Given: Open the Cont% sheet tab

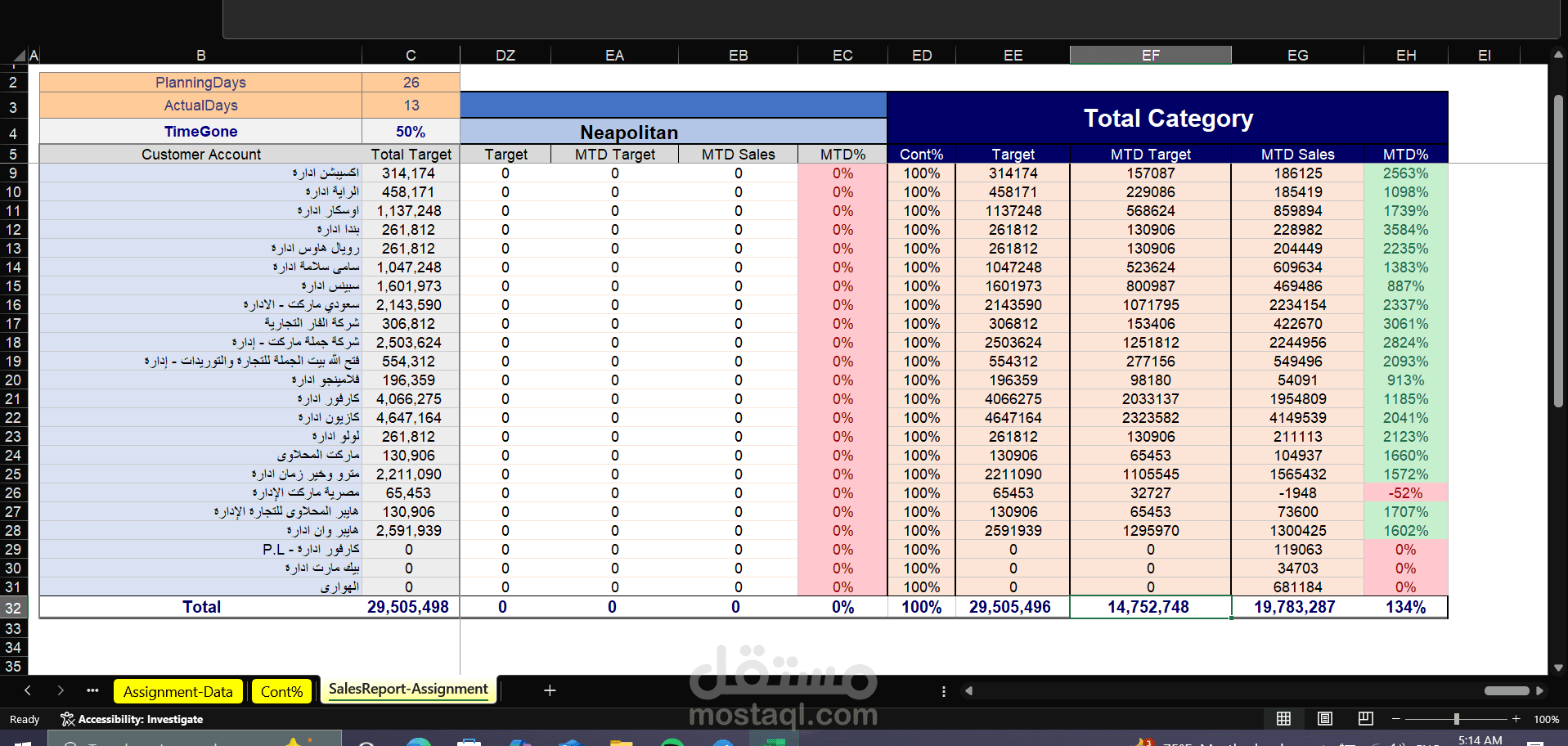Looking at the screenshot, I should [281, 692].
